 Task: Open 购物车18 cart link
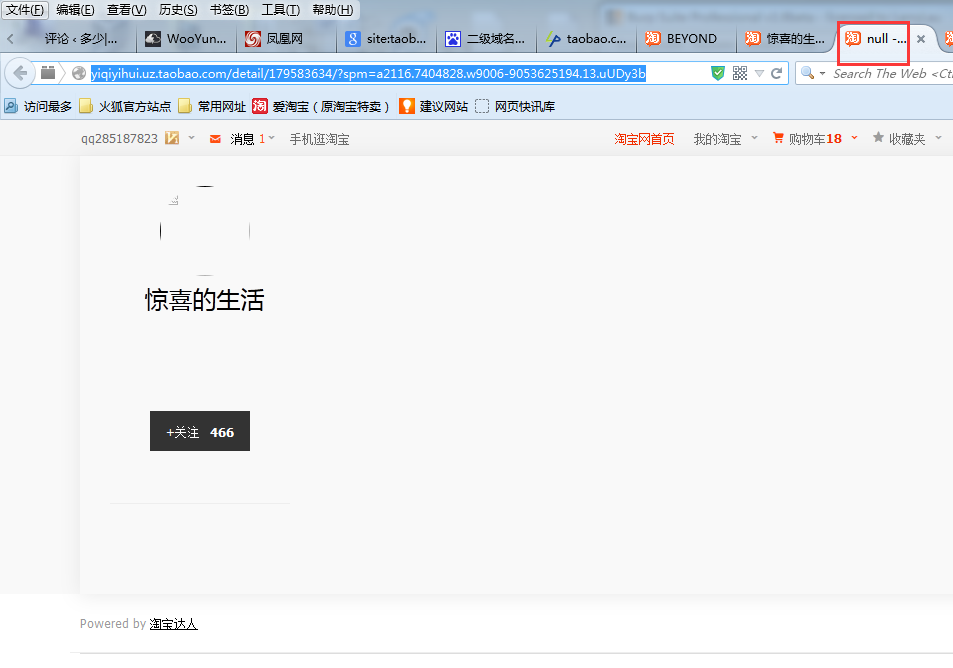pos(815,139)
